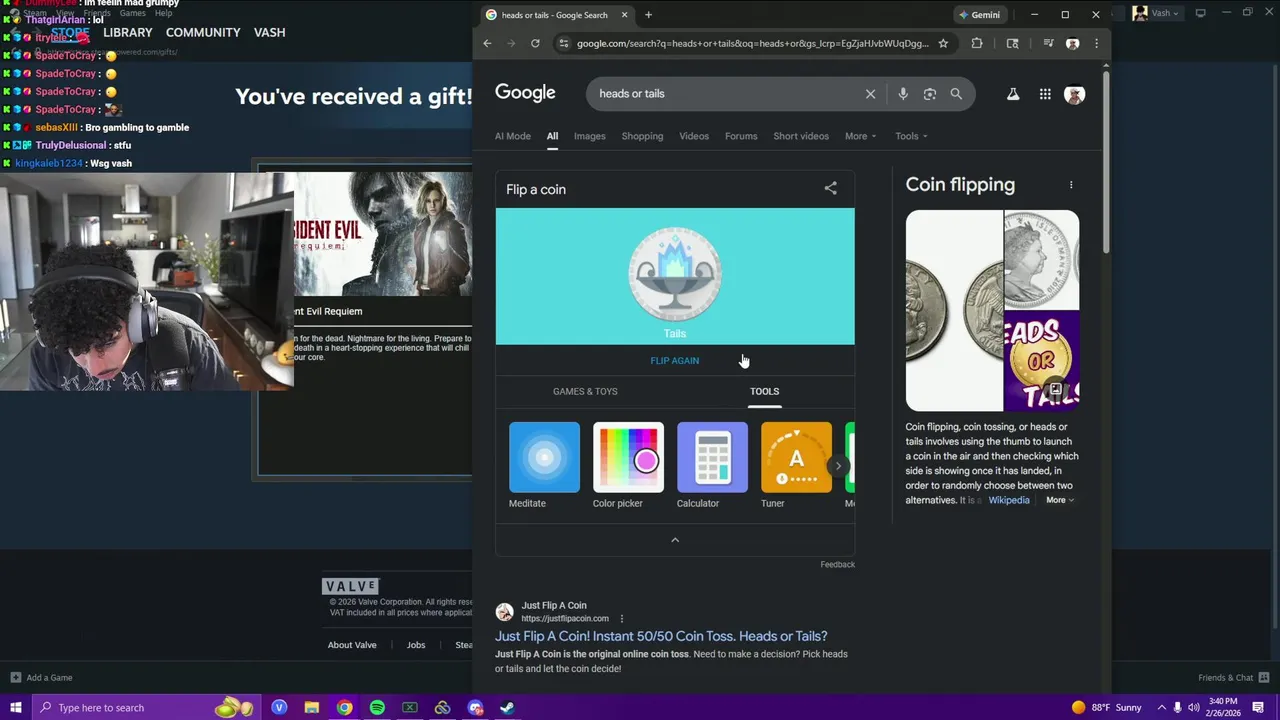Switch to Videos results

tap(694, 136)
